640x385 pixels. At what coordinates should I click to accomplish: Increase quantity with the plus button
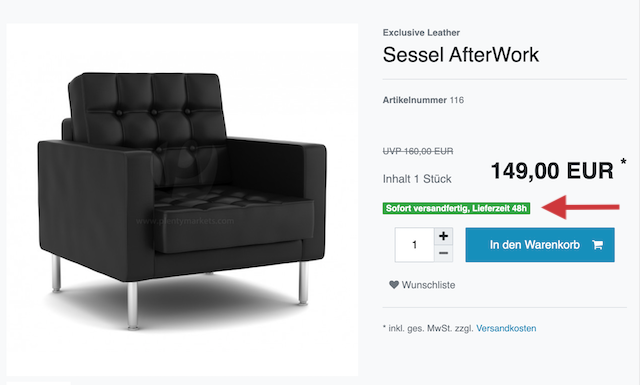point(443,236)
